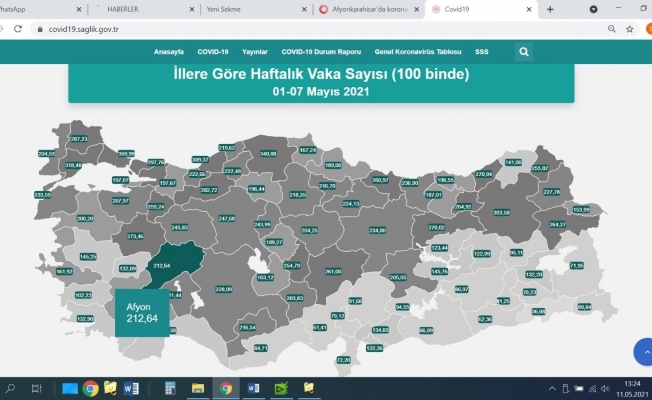Click the search magnifier icon in site navbar
The image size is (652, 400).
[x=524, y=51]
